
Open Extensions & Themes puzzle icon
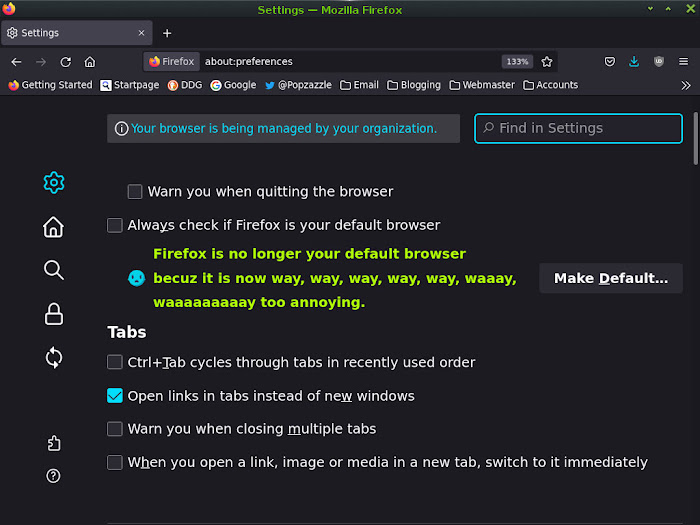pyautogui.click(x=54, y=443)
